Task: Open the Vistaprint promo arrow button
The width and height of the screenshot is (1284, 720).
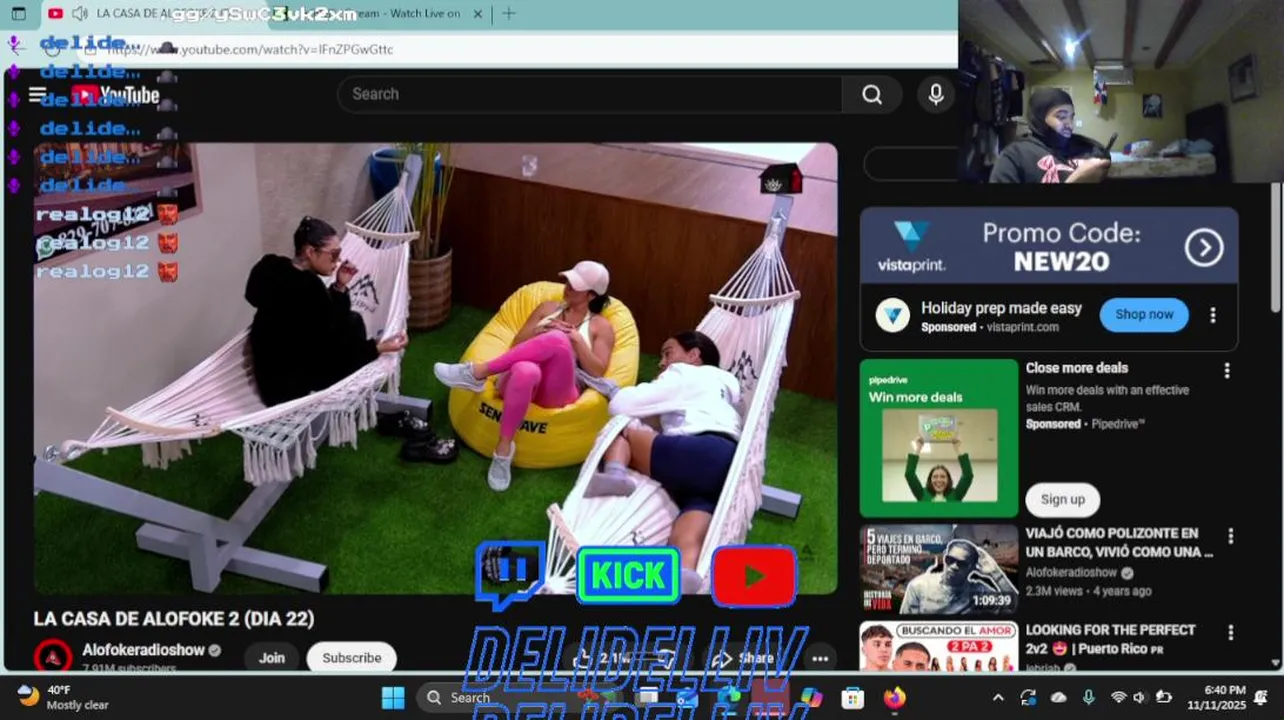Action: (x=1204, y=247)
